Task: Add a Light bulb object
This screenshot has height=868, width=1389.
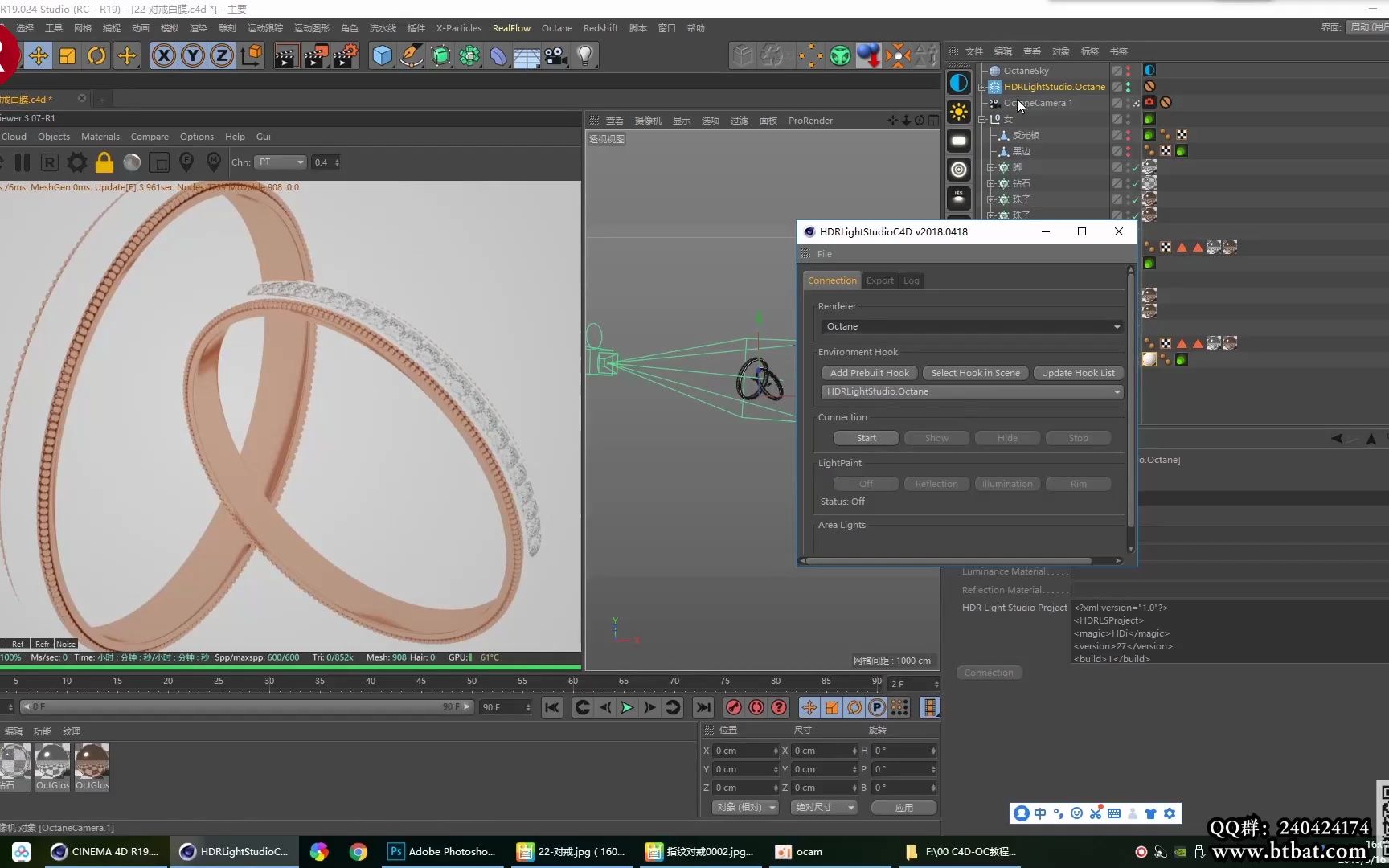Action: tap(585, 55)
